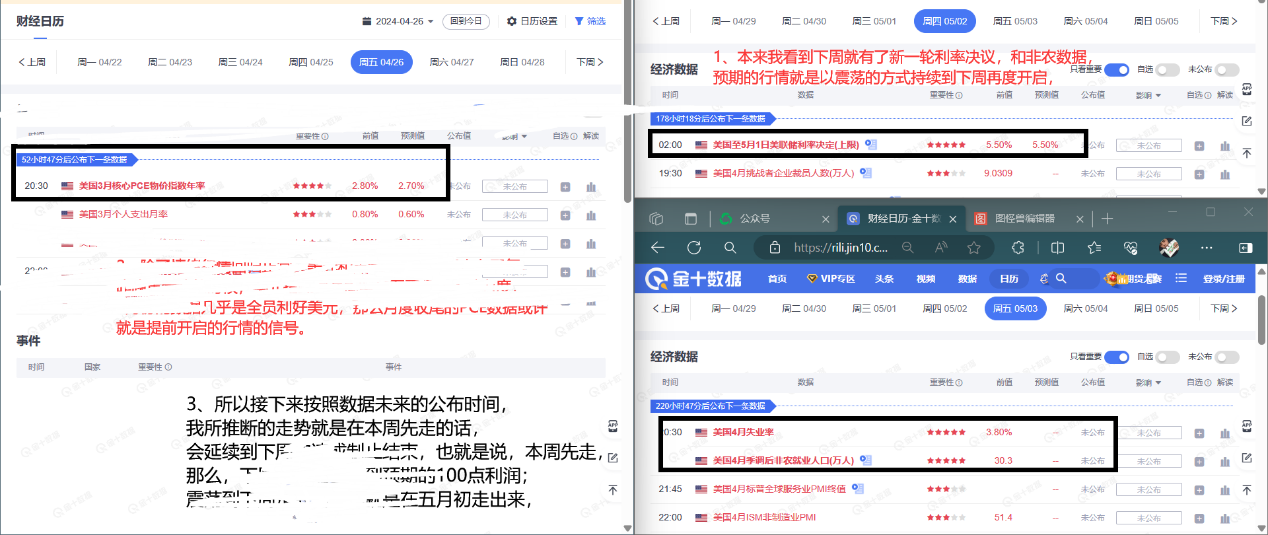Open chart icon for 美国3月个人支出月率 row
This screenshot has width=1268, height=535.
tap(591, 215)
